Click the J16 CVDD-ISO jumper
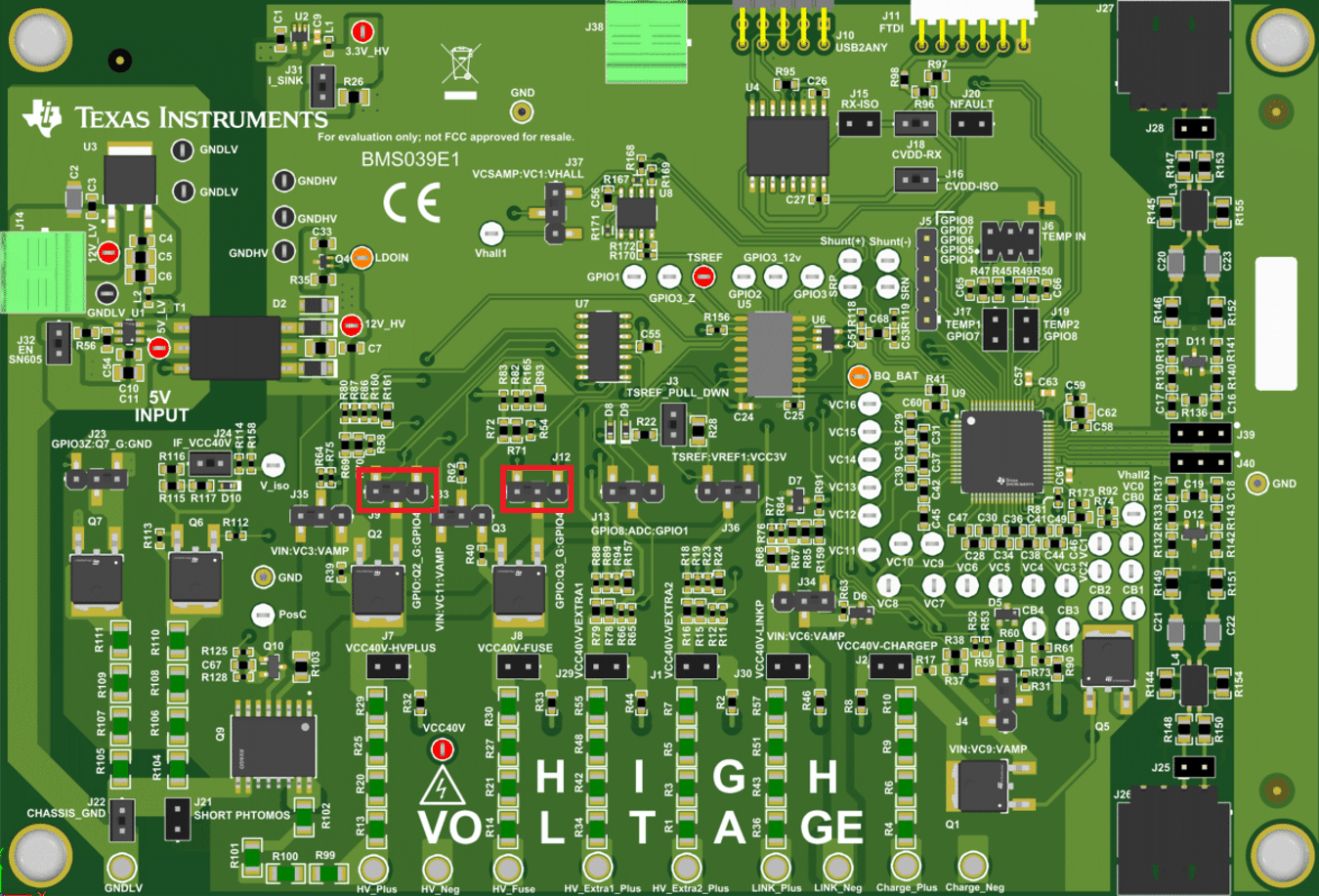This screenshot has height=896, width=1319. [915, 180]
